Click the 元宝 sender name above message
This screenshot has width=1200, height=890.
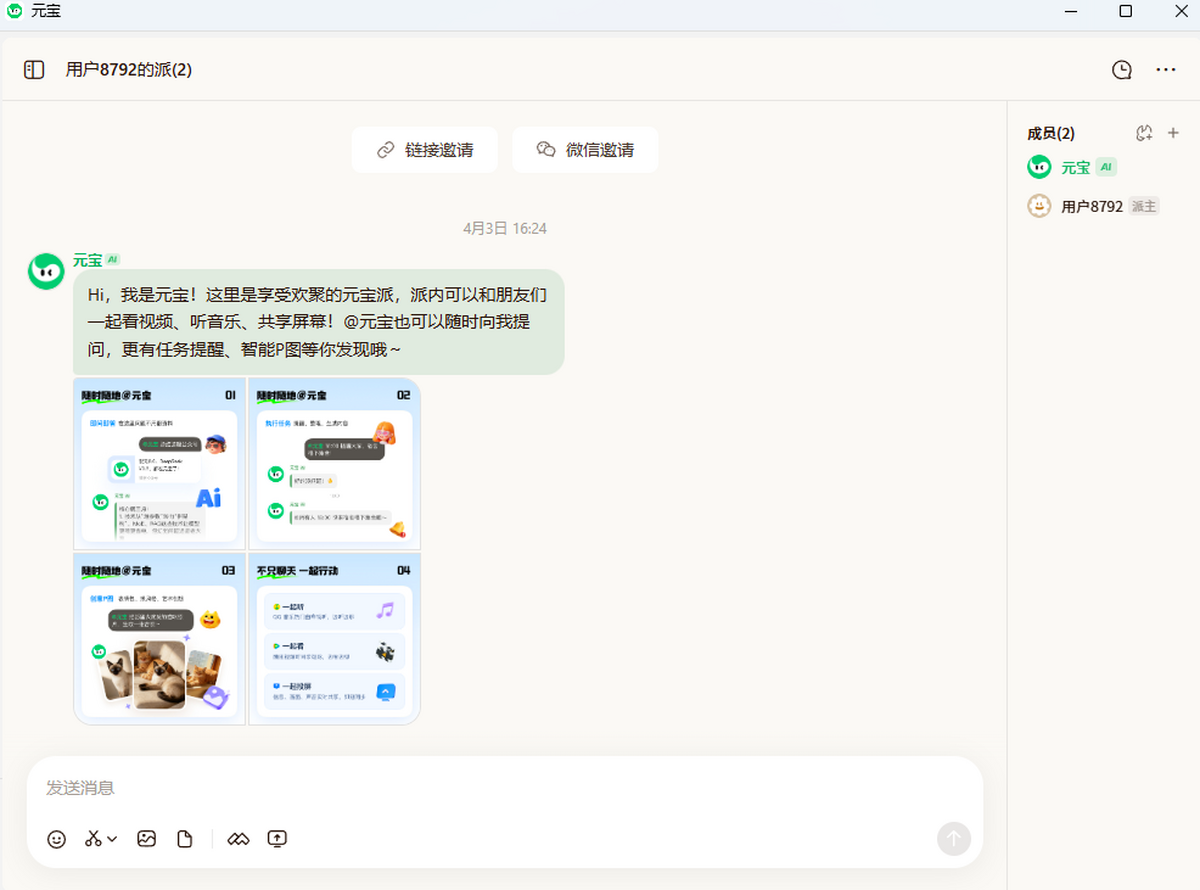(87, 260)
